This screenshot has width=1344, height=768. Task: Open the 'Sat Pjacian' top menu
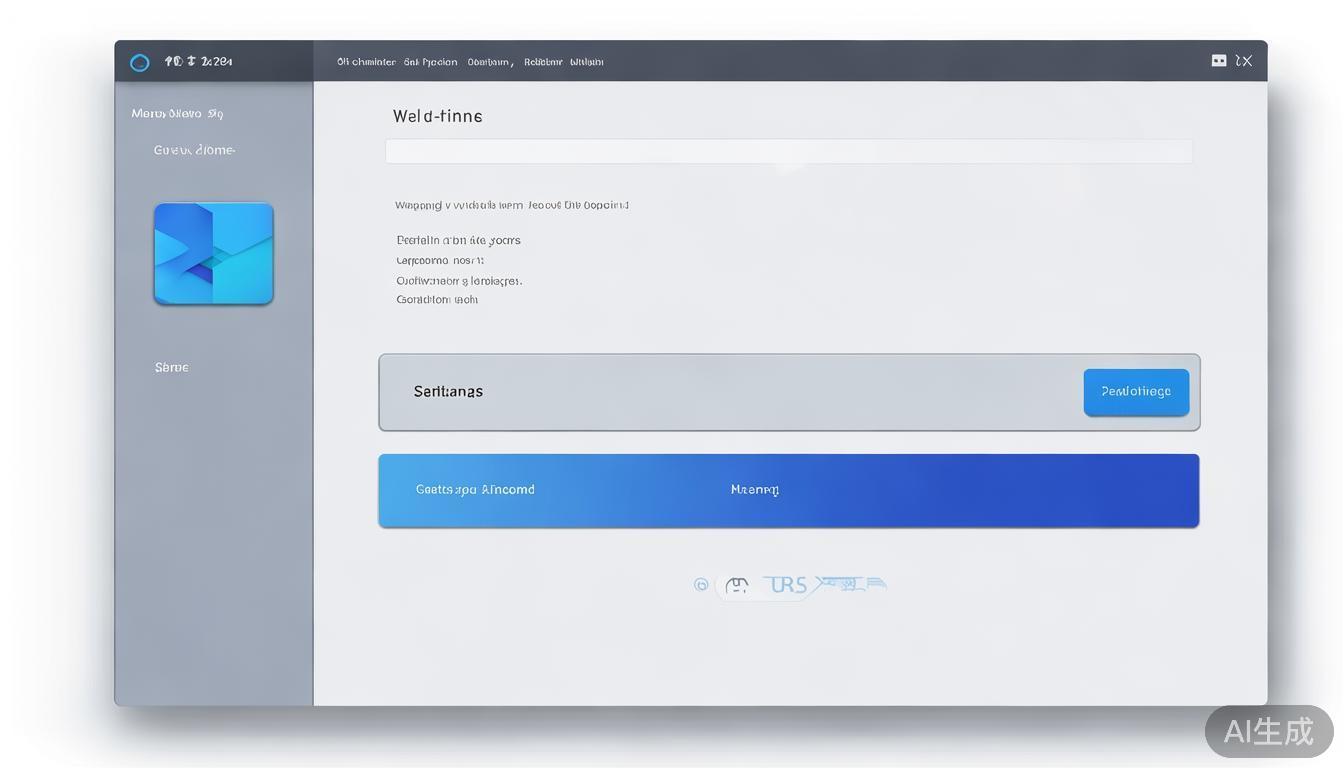tap(430, 62)
